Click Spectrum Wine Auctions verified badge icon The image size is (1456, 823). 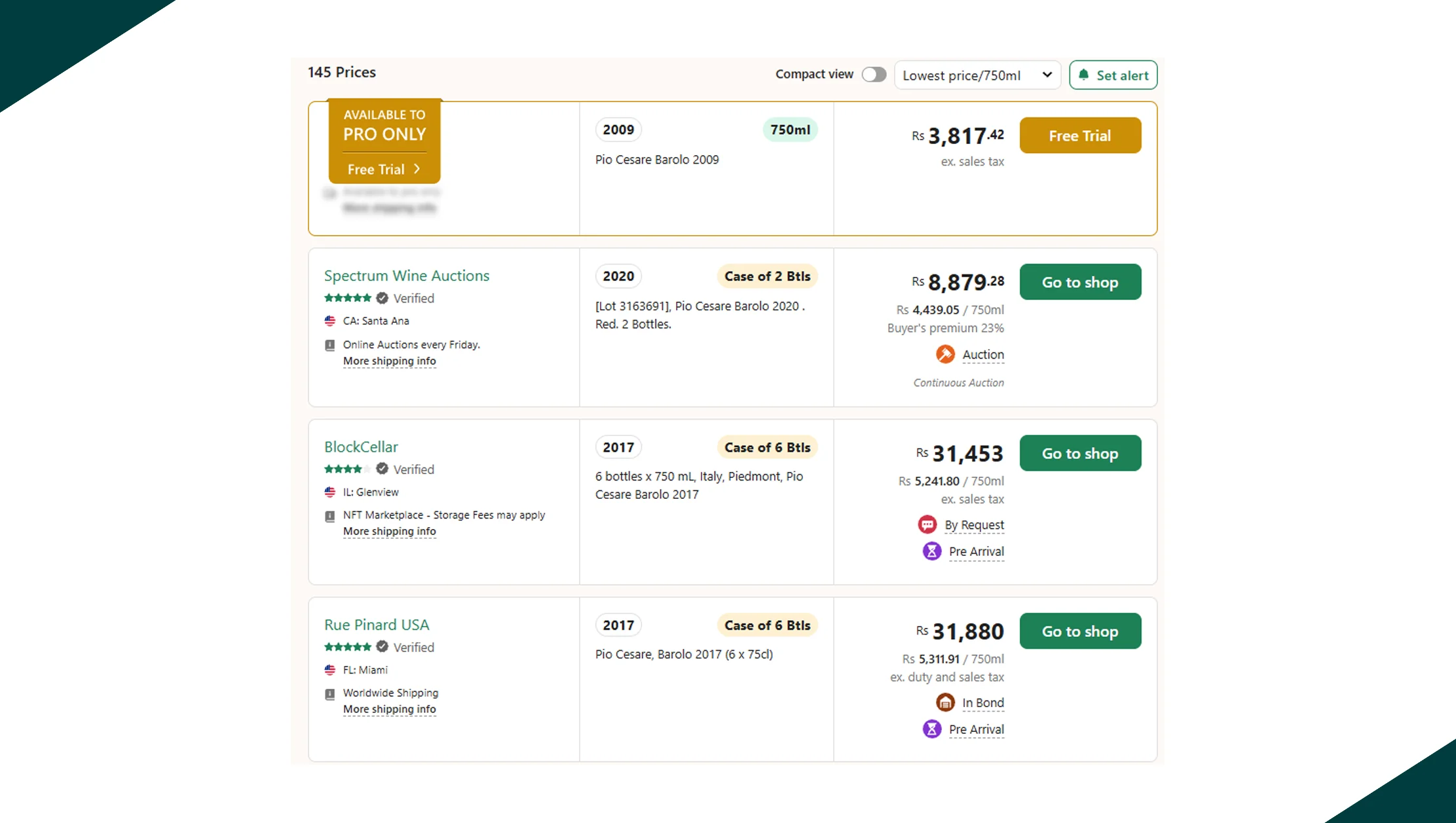[383, 298]
